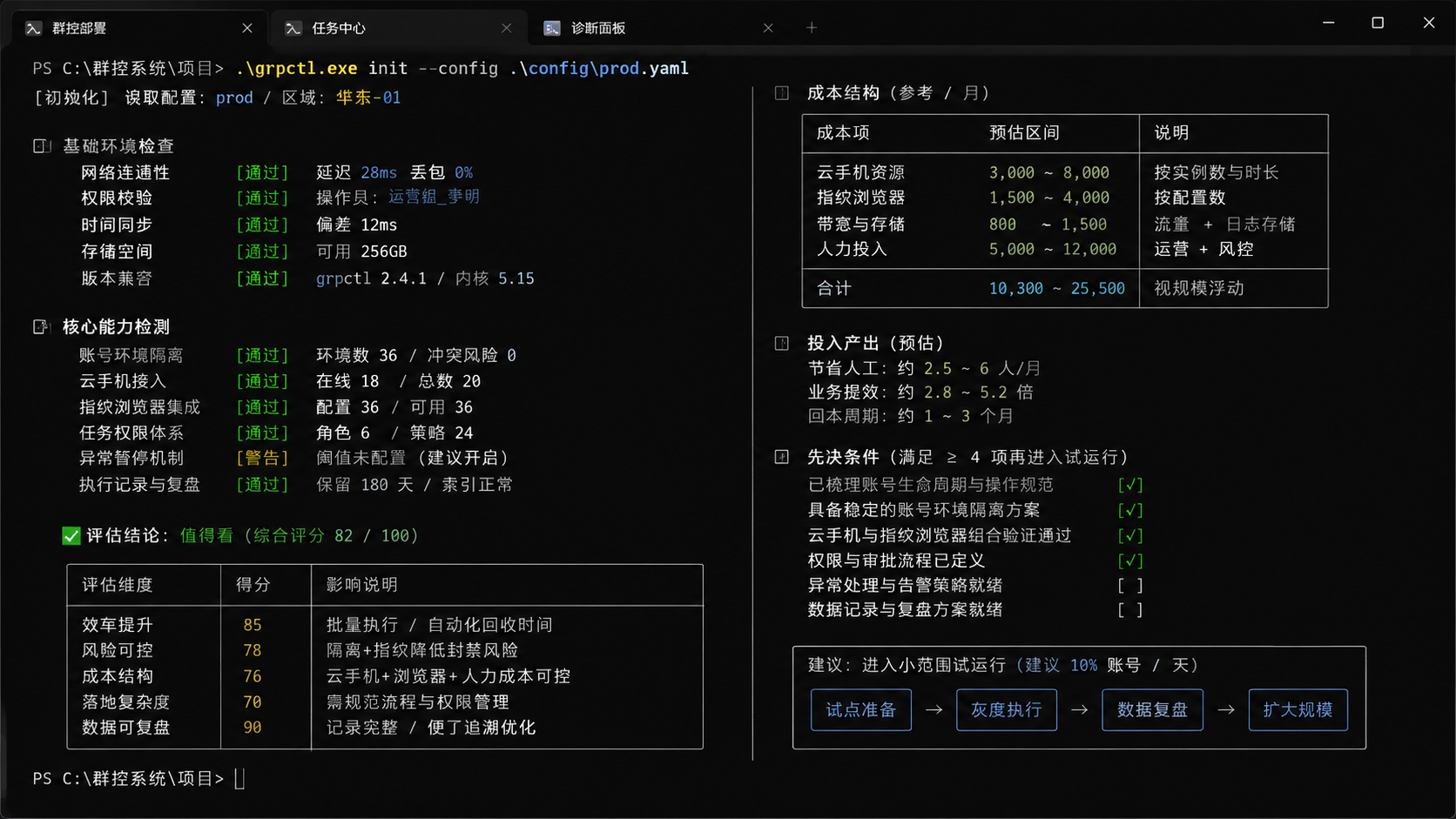Click the 回本周期 estimate line
1456x819 pixels.
click(911, 416)
